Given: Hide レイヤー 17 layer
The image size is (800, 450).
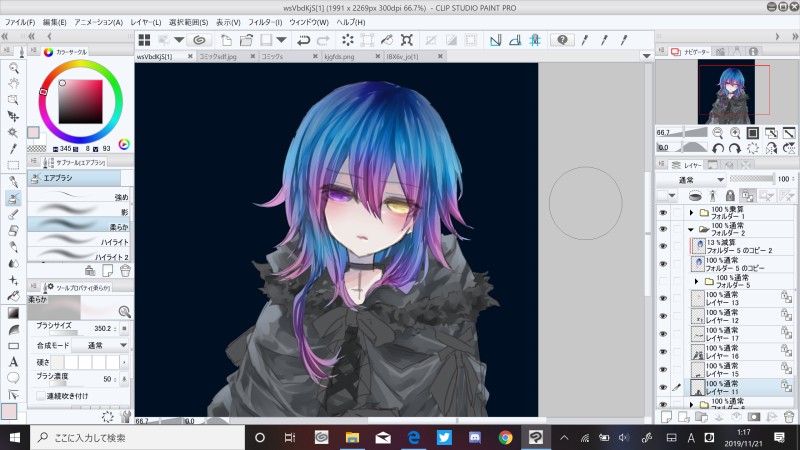Looking at the screenshot, I should [663, 334].
